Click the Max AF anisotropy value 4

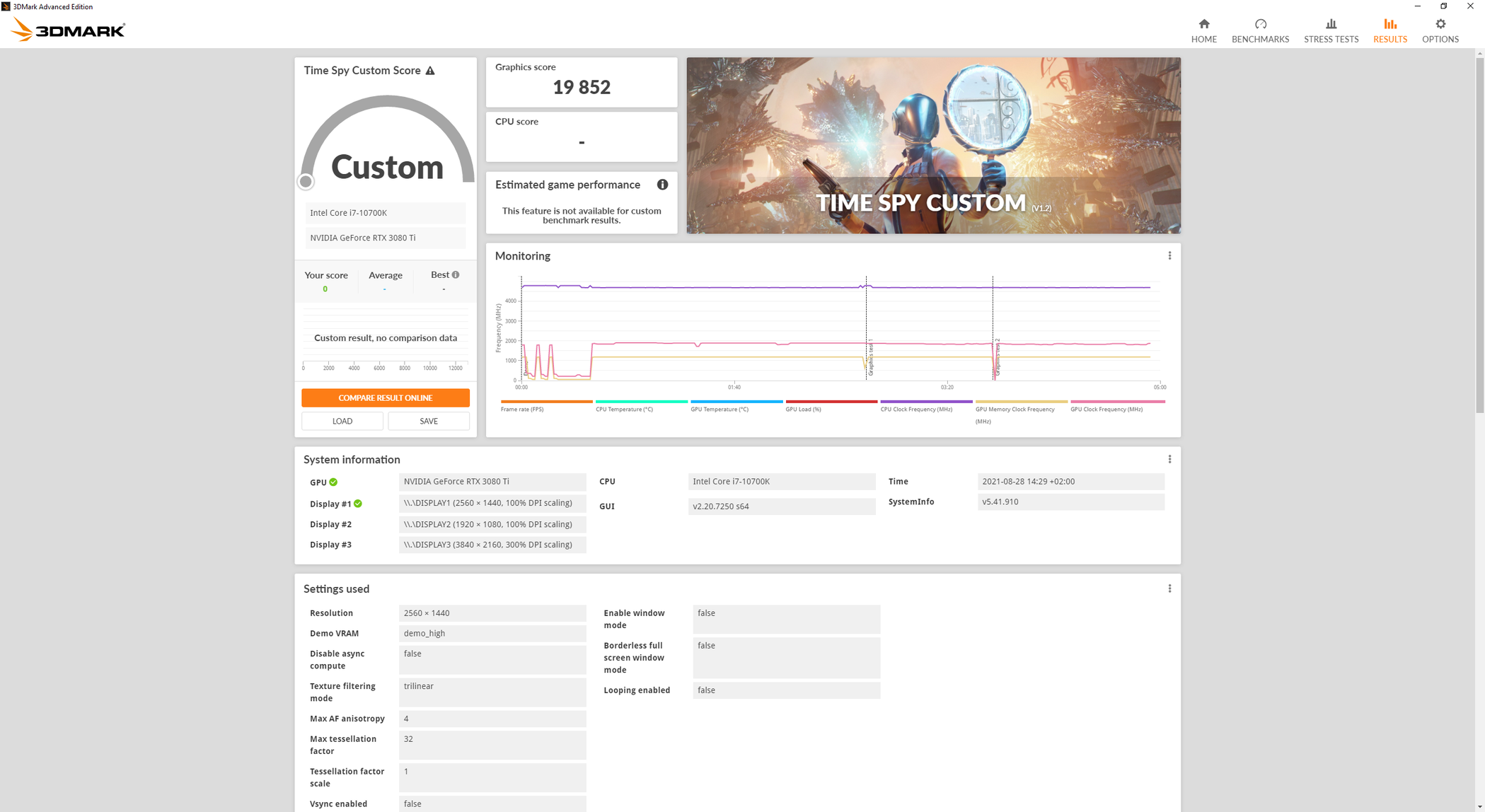point(492,719)
